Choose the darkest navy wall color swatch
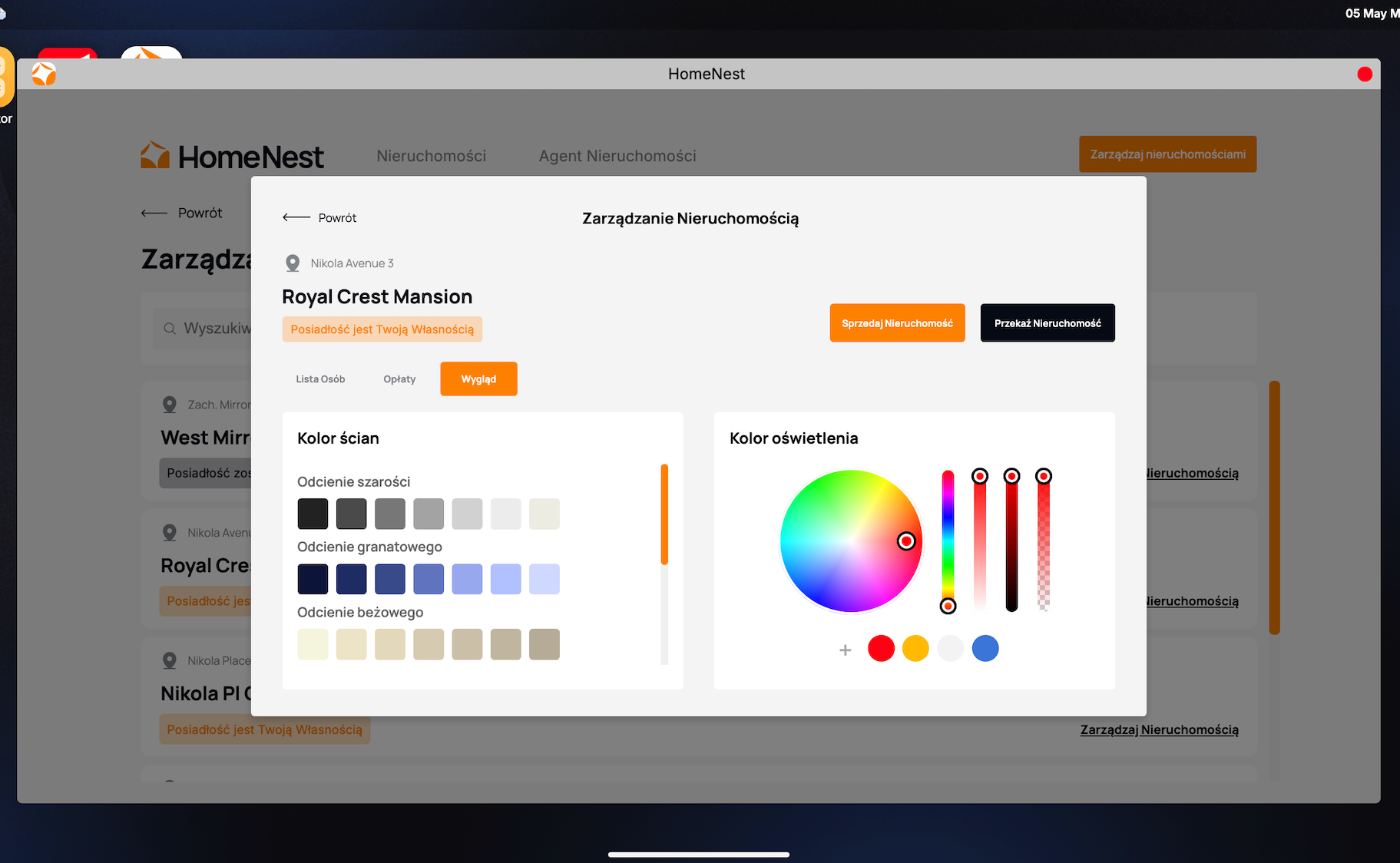Viewport: 1400px width, 863px height. coord(313,579)
